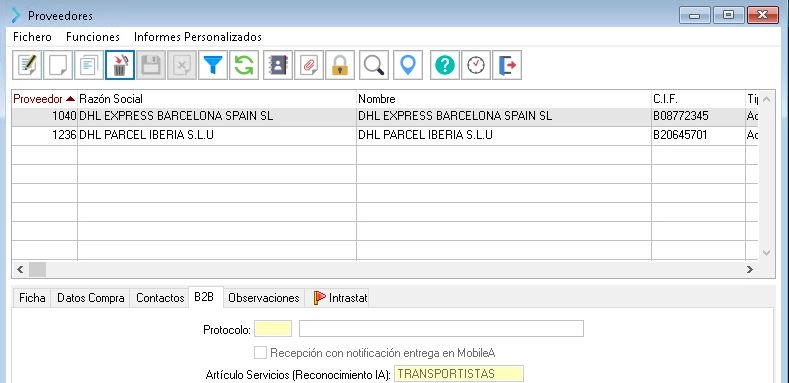Sort by the Proveedor column header

tap(44, 99)
